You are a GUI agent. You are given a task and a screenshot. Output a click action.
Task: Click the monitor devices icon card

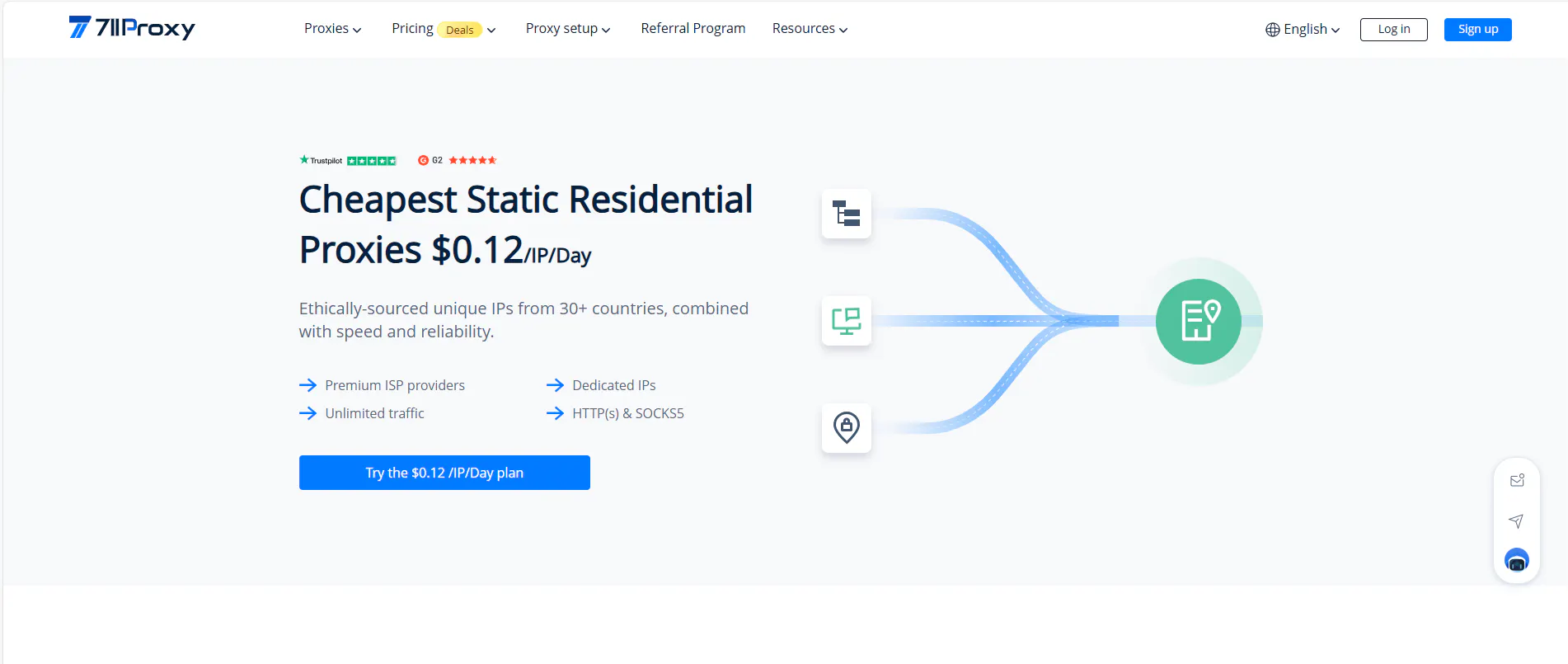(846, 321)
